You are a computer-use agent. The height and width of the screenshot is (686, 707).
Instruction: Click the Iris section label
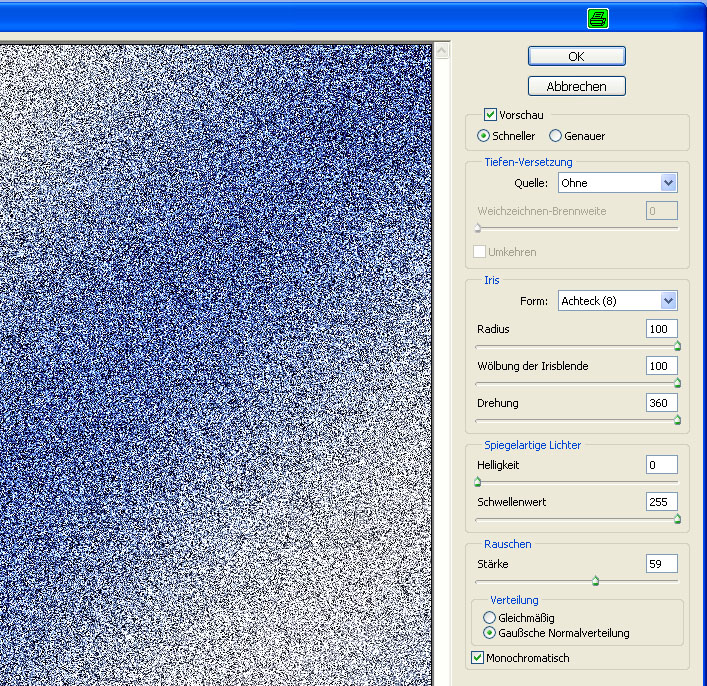tap(491, 280)
